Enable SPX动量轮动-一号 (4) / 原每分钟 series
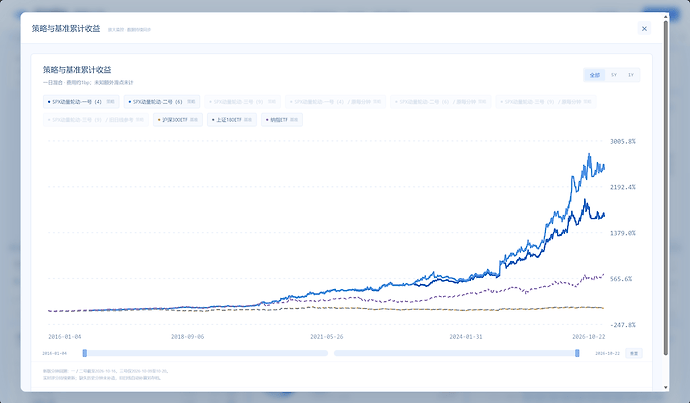Viewport: 690px width, 403px height. (335, 102)
